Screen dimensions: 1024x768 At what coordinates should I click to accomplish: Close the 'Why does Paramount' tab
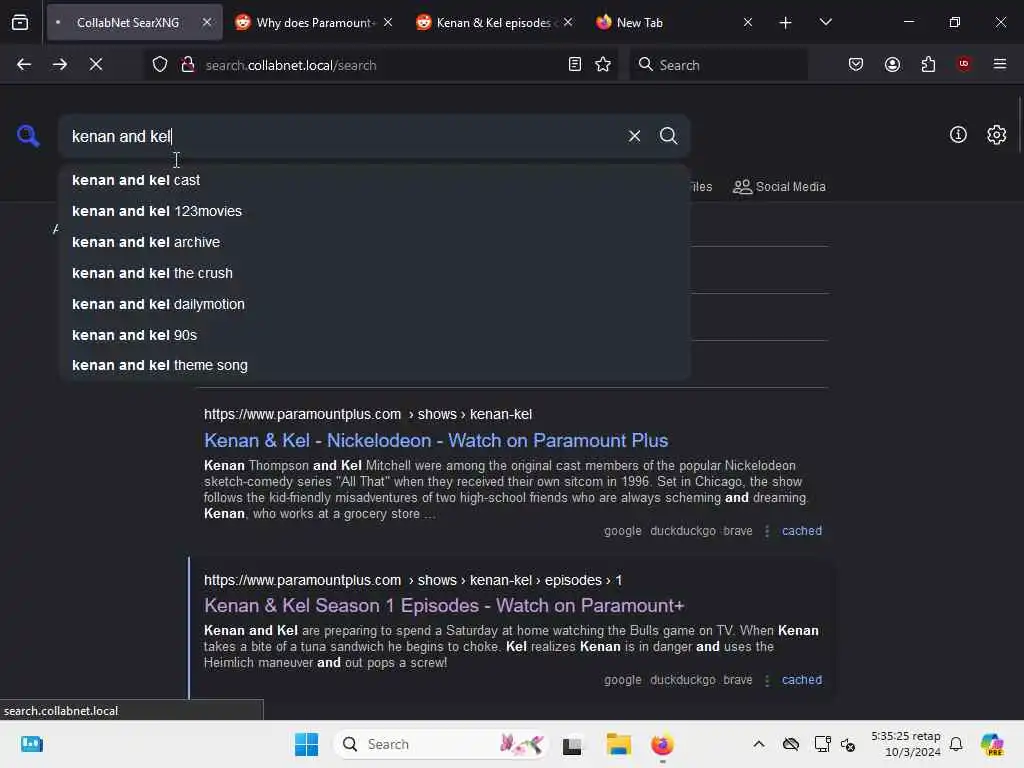click(x=388, y=22)
